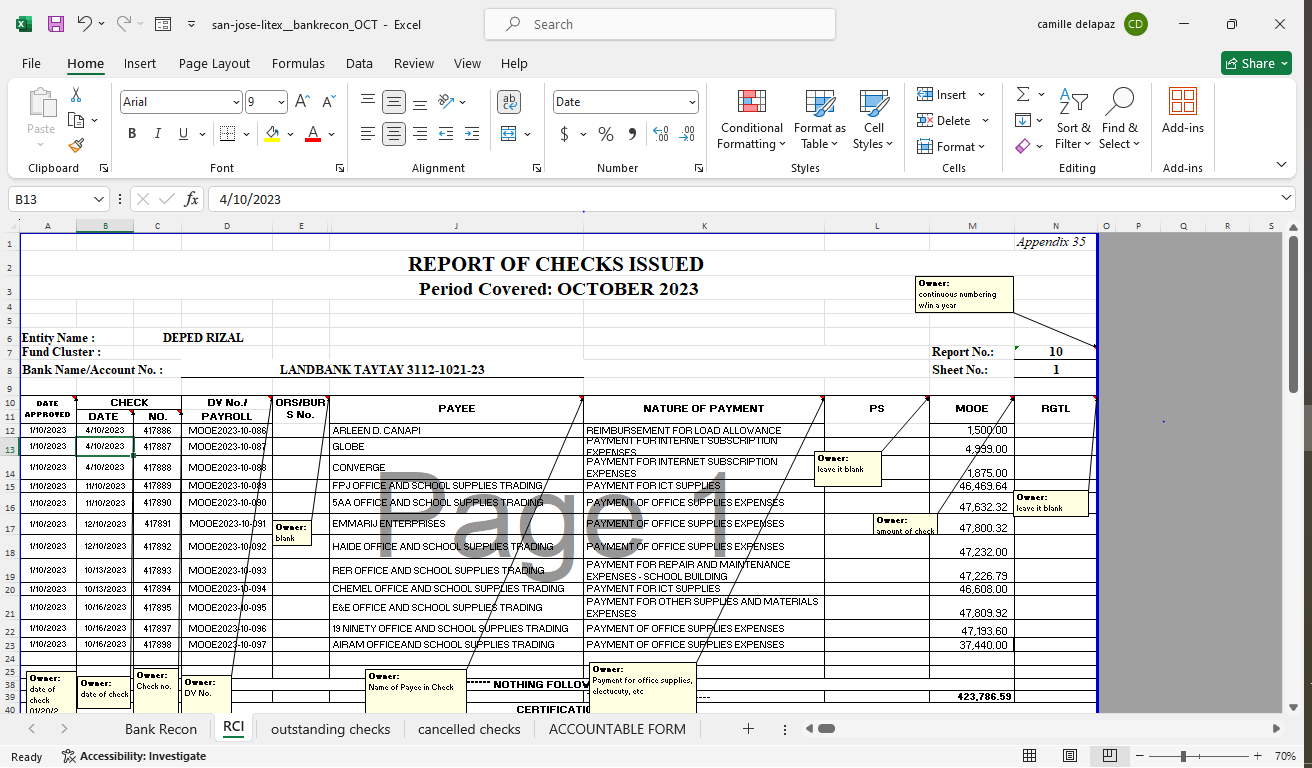Click the yellow Fill Color swatch
This screenshot has height=768, width=1312.
tap(272, 134)
